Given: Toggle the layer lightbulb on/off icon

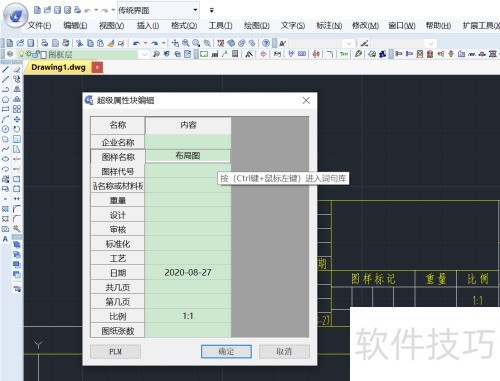Looking at the screenshot, I should [x=22, y=54].
